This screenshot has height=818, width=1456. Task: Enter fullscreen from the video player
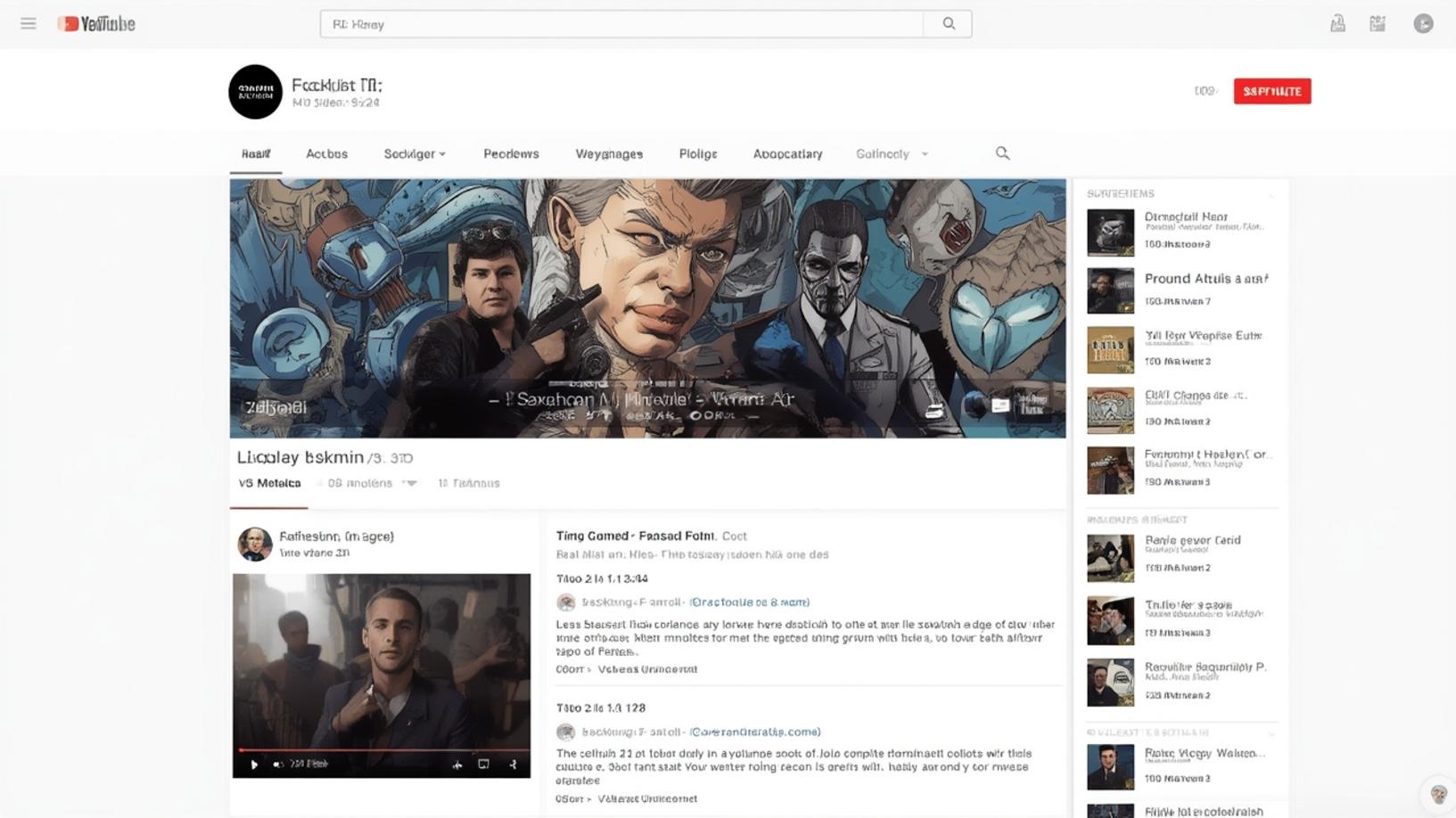513,765
